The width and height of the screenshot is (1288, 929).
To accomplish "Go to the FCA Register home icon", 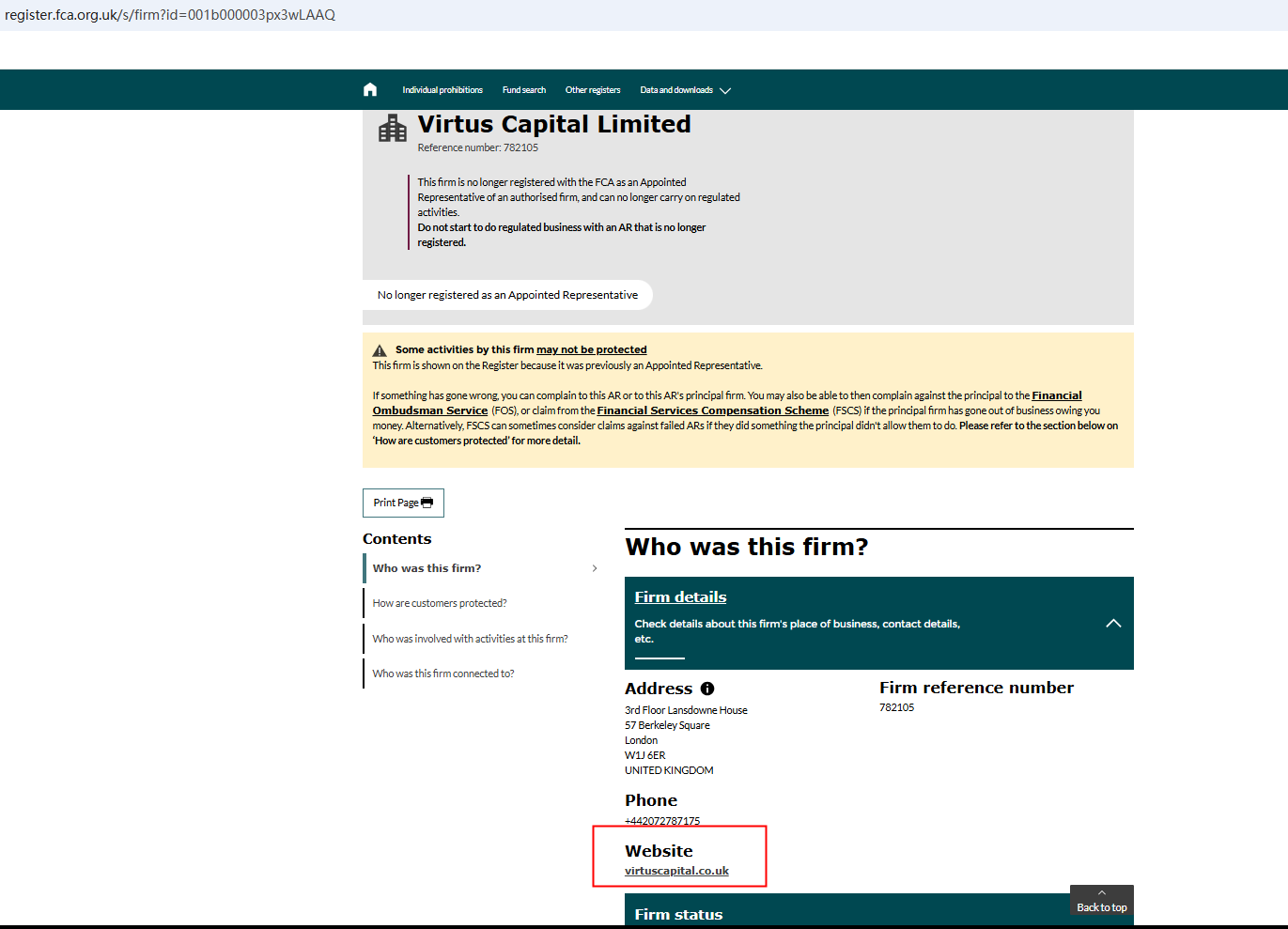I will (x=370, y=90).
